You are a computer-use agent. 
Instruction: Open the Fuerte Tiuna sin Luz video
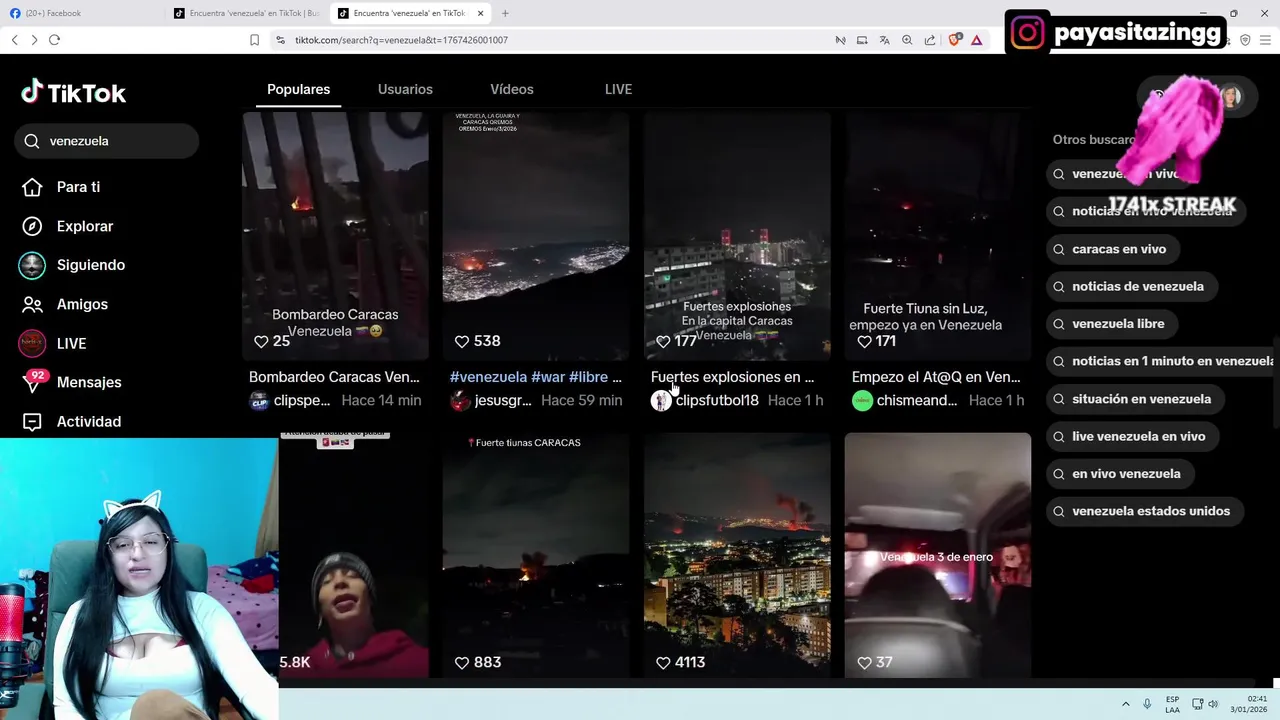(938, 235)
